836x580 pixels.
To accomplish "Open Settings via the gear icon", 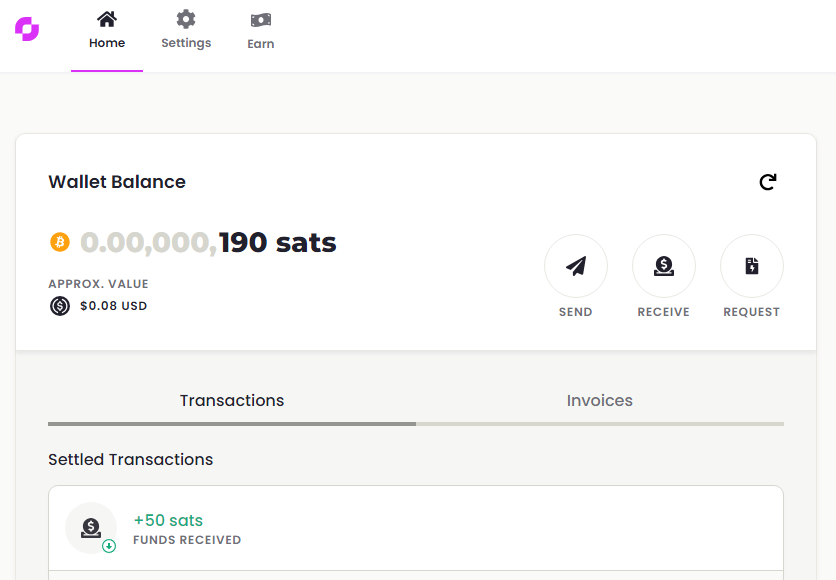I will [x=186, y=19].
